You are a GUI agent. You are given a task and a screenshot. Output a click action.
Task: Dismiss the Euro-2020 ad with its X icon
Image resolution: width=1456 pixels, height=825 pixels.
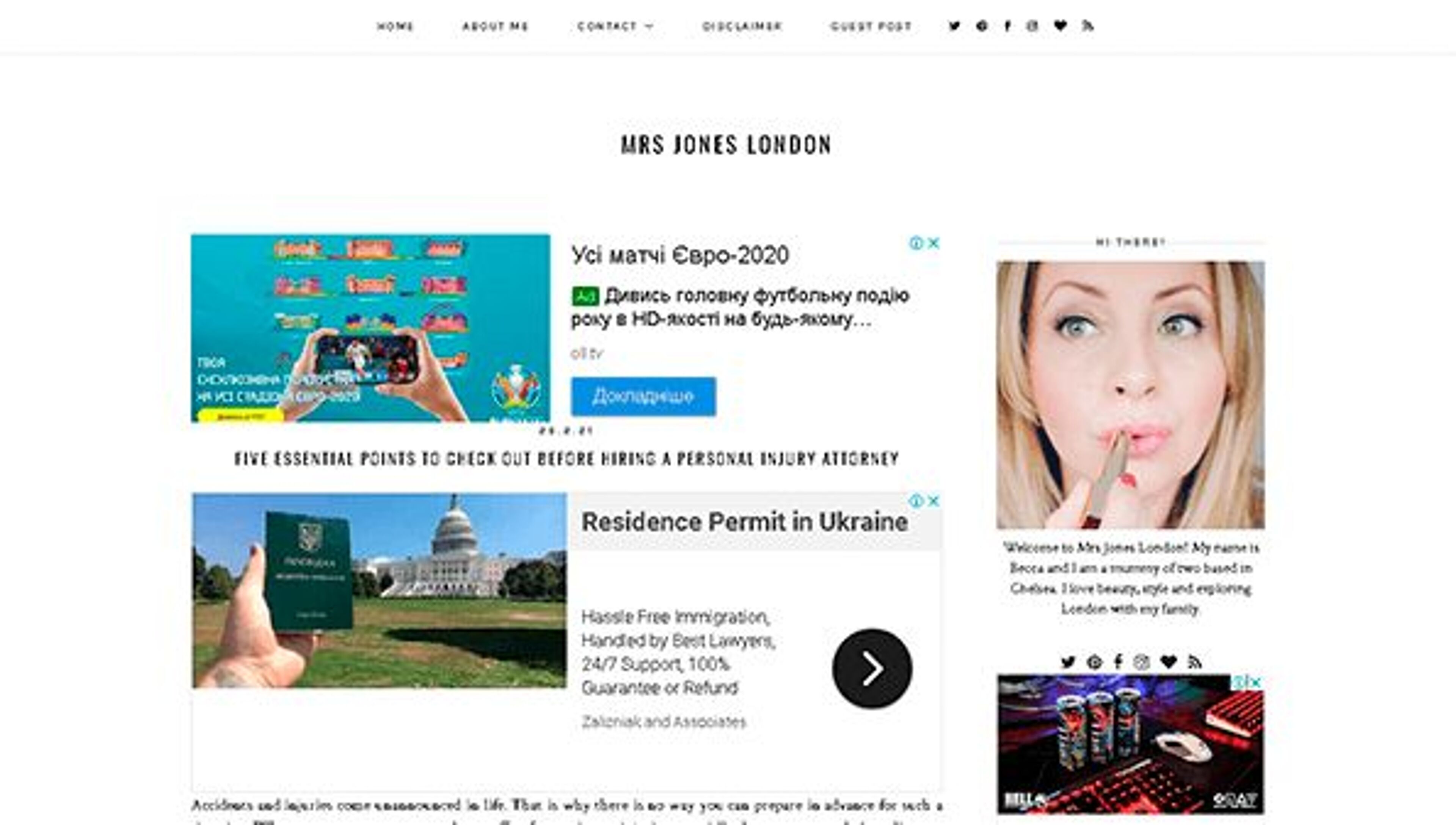tap(934, 242)
